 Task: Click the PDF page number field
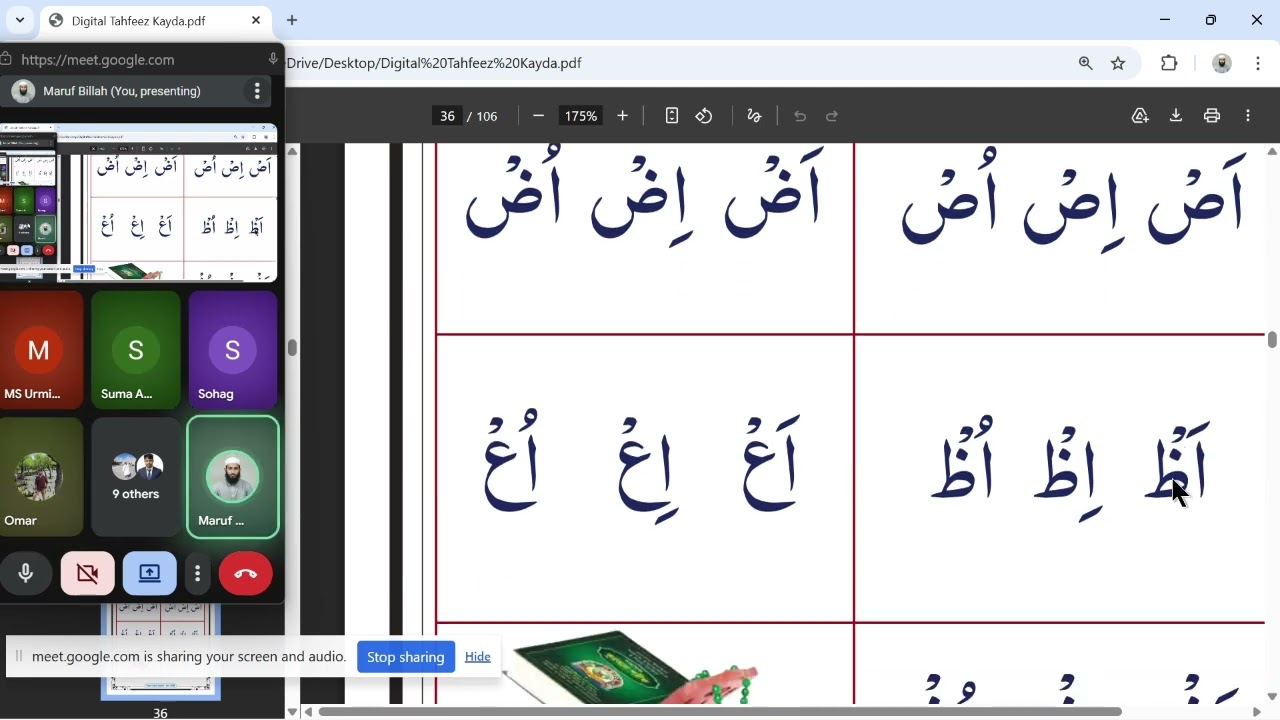click(x=447, y=116)
